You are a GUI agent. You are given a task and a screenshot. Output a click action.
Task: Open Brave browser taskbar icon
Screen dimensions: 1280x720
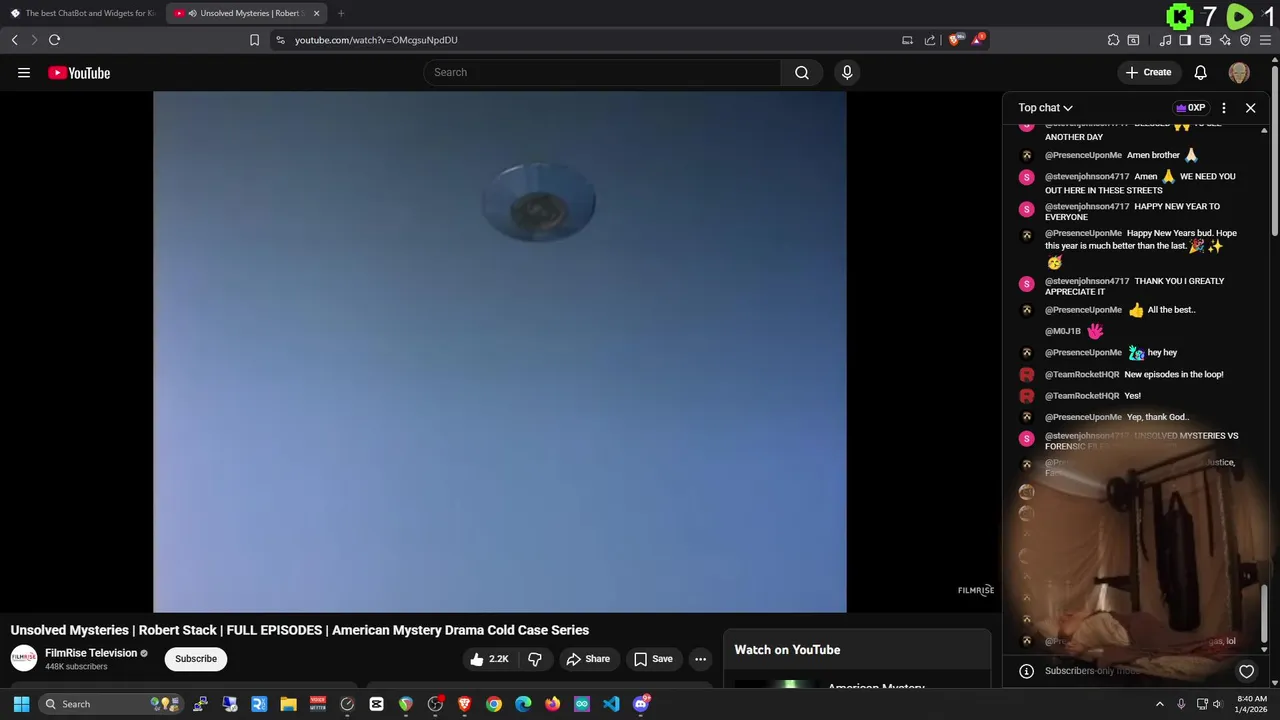point(464,704)
